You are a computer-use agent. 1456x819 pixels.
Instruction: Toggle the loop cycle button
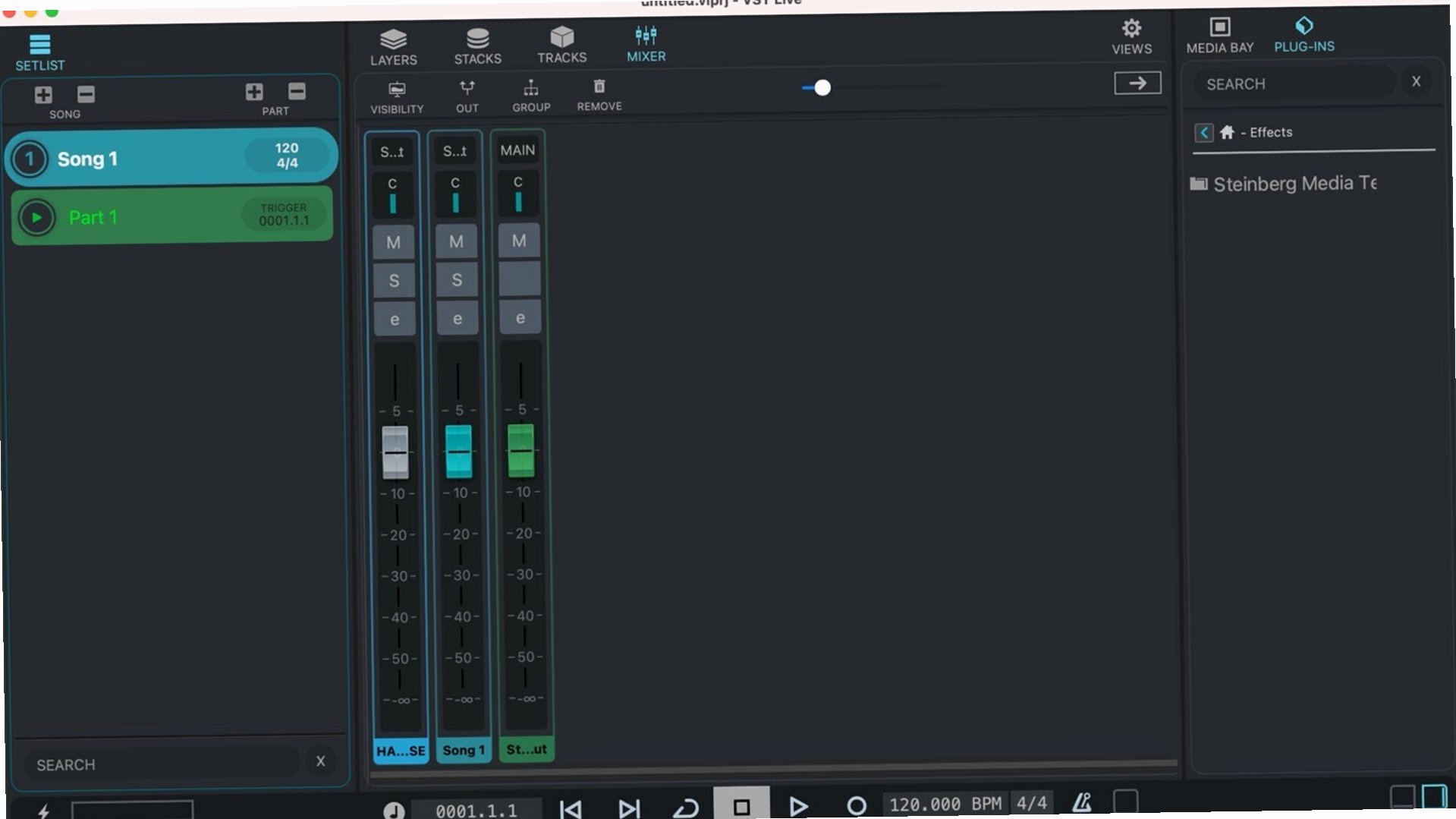[x=685, y=808]
